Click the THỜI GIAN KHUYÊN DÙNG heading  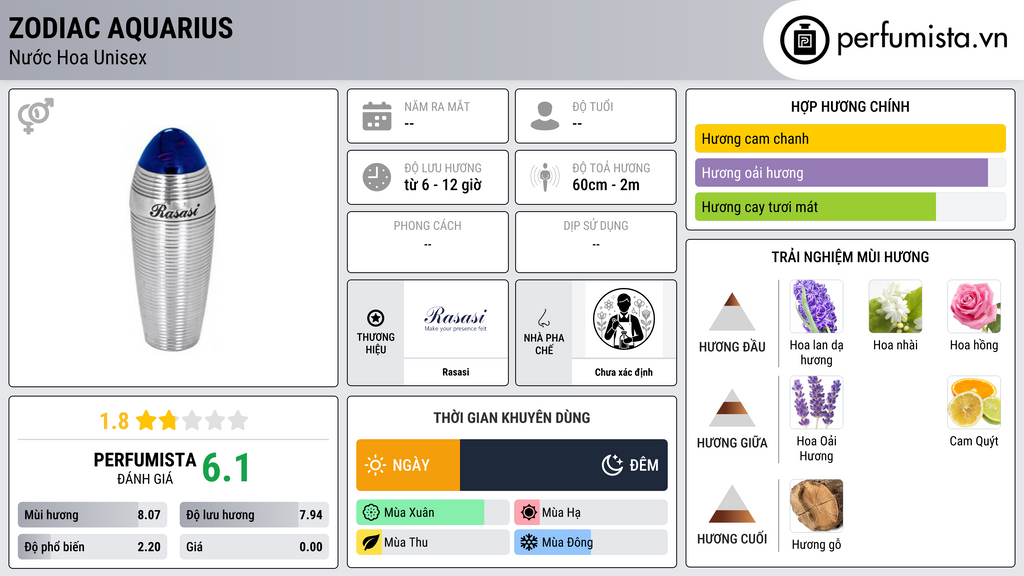[512, 418]
